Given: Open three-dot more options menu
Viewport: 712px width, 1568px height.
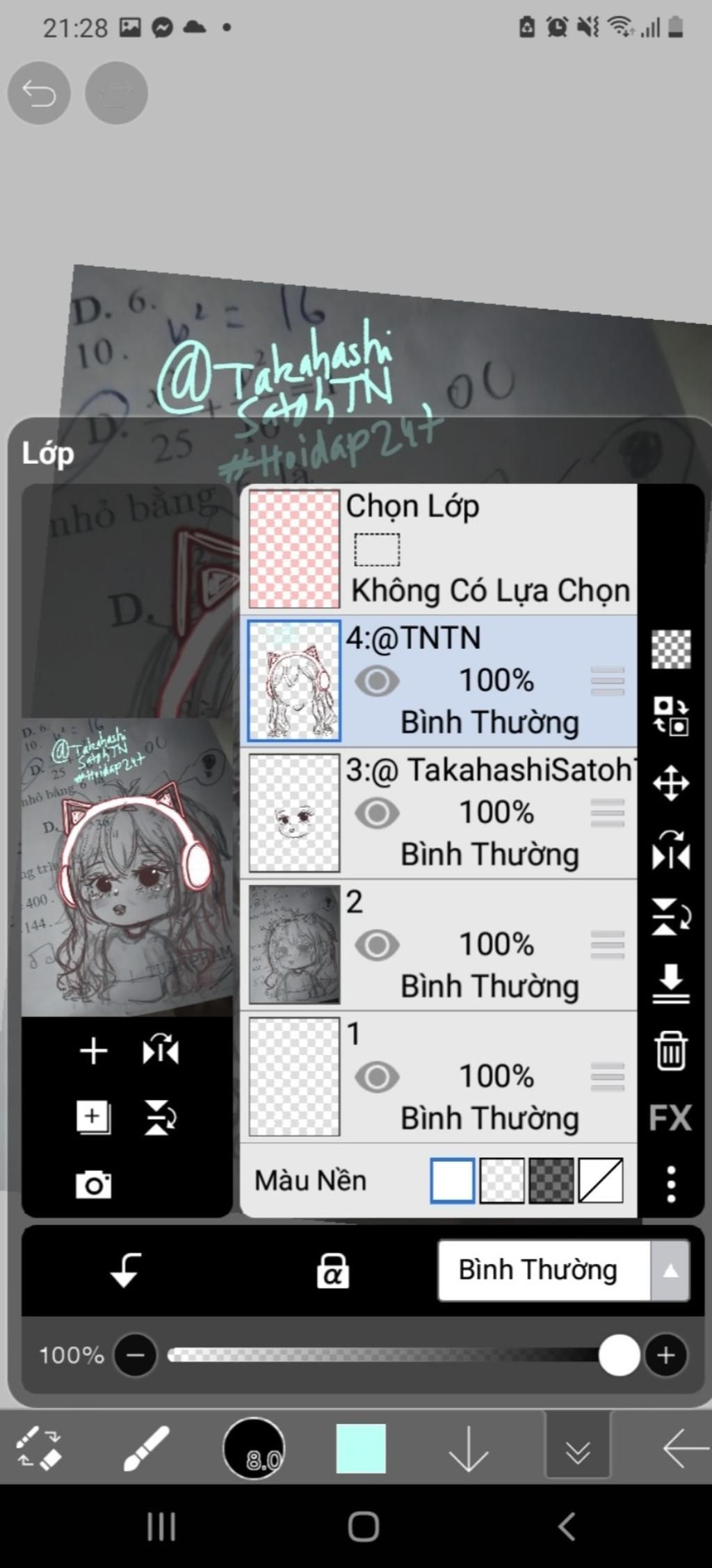Looking at the screenshot, I should click(671, 1184).
